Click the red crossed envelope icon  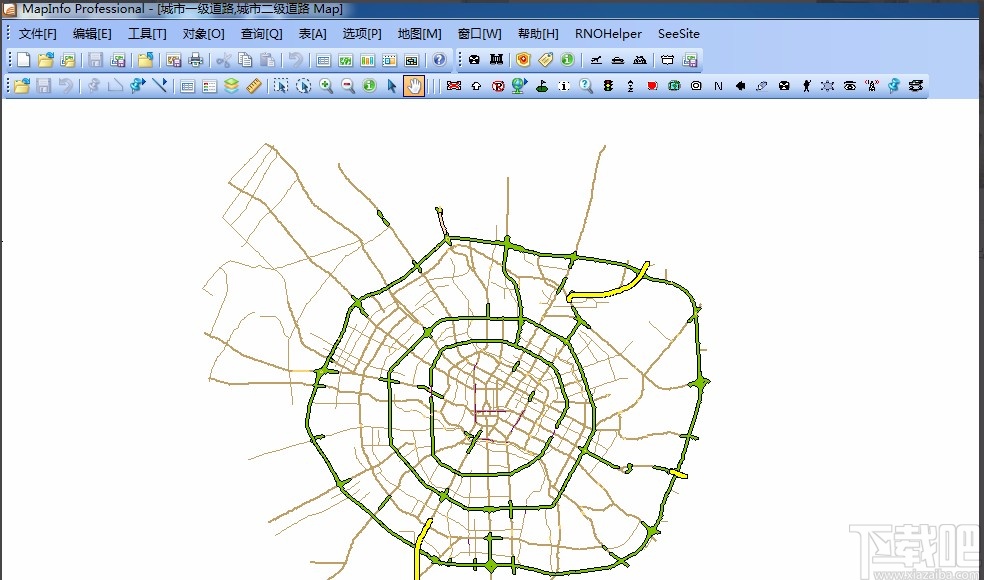[454, 85]
